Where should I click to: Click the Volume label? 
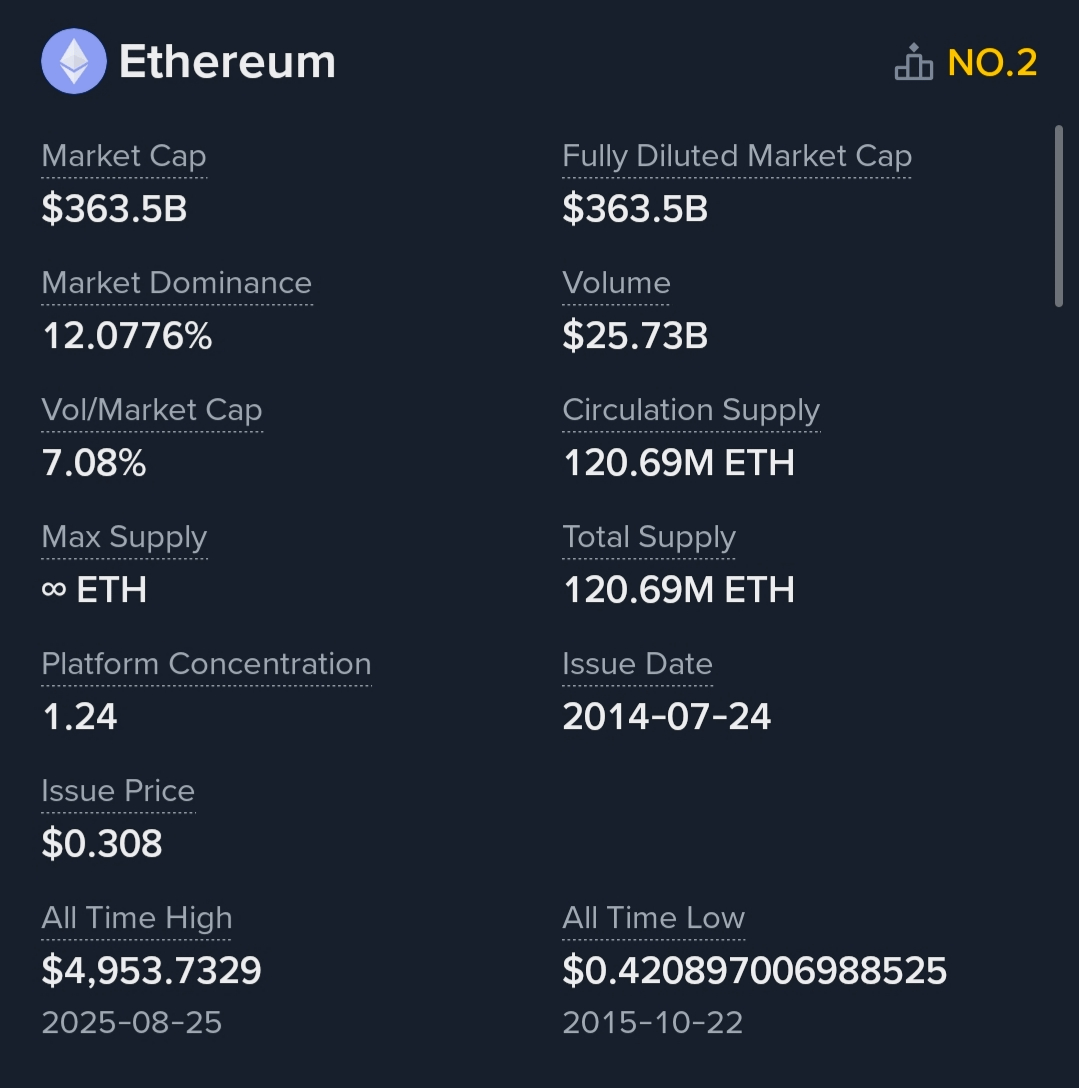point(616,283)
